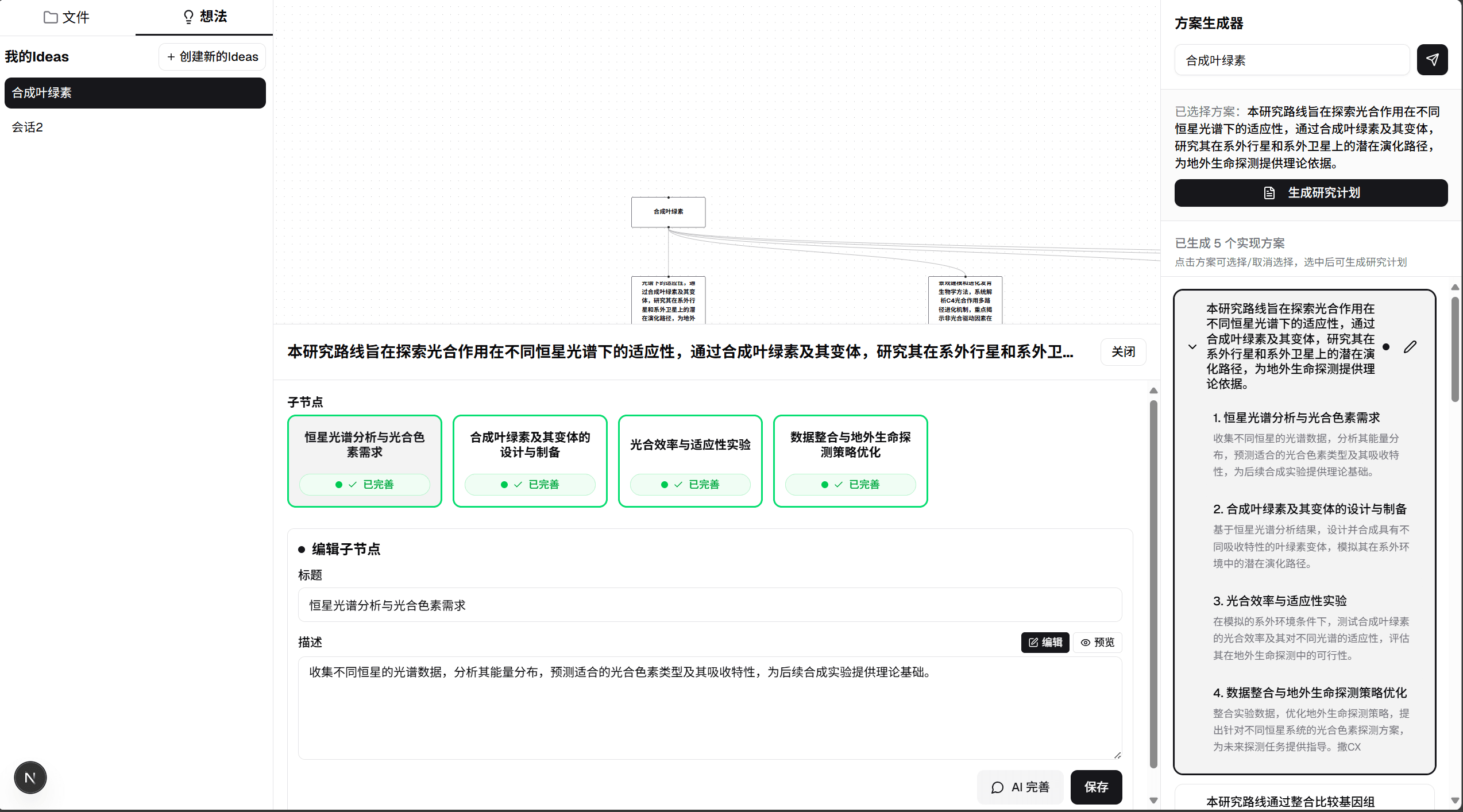Click plans list scrollbar down arrow

1455,801
